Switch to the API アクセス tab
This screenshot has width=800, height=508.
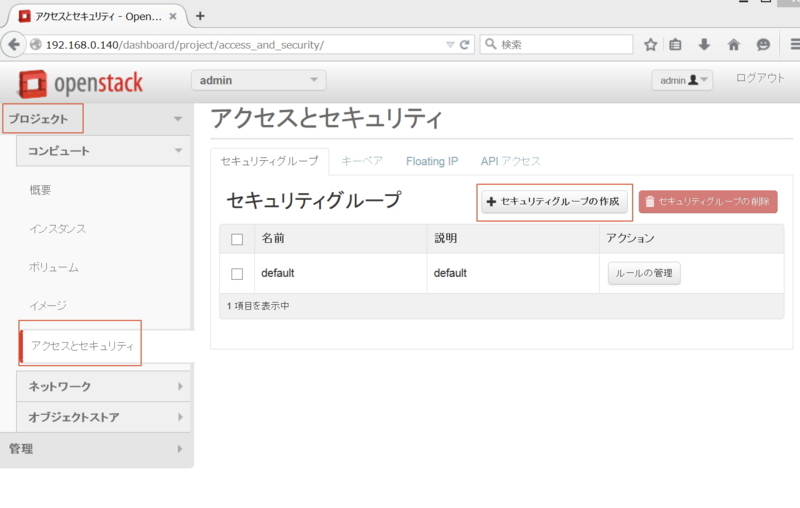(510, 161)
